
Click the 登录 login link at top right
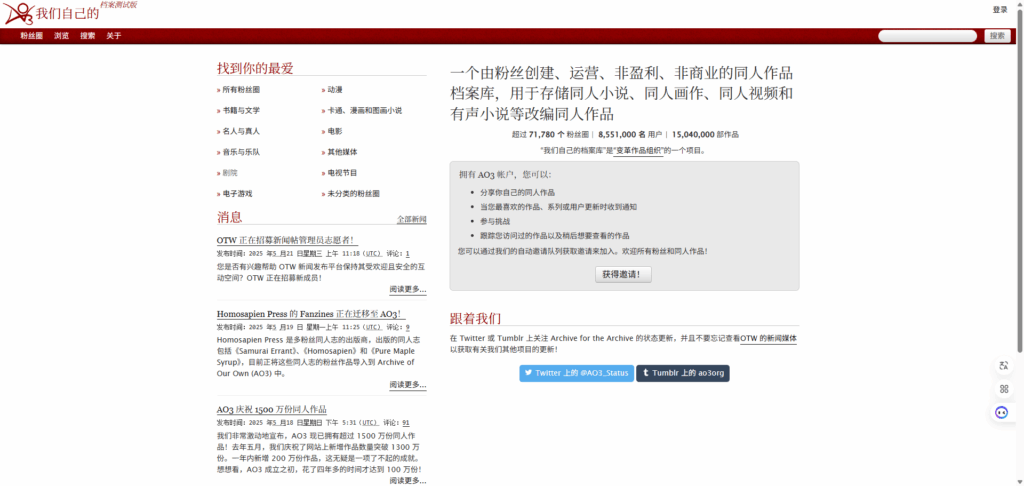click(x=999, y=10)
